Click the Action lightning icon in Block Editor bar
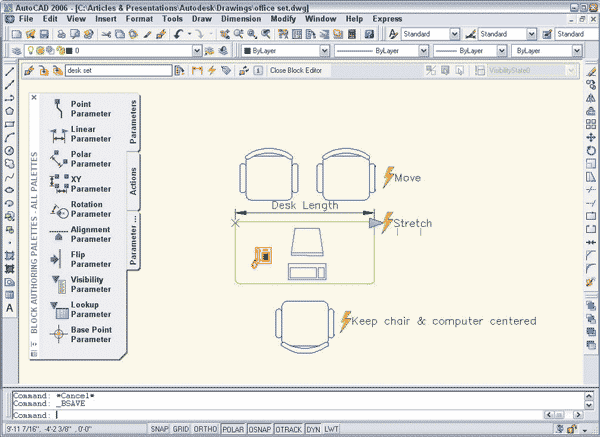This screenshot has height=437, width=600. pyautogui.click(x=212, y=70)
